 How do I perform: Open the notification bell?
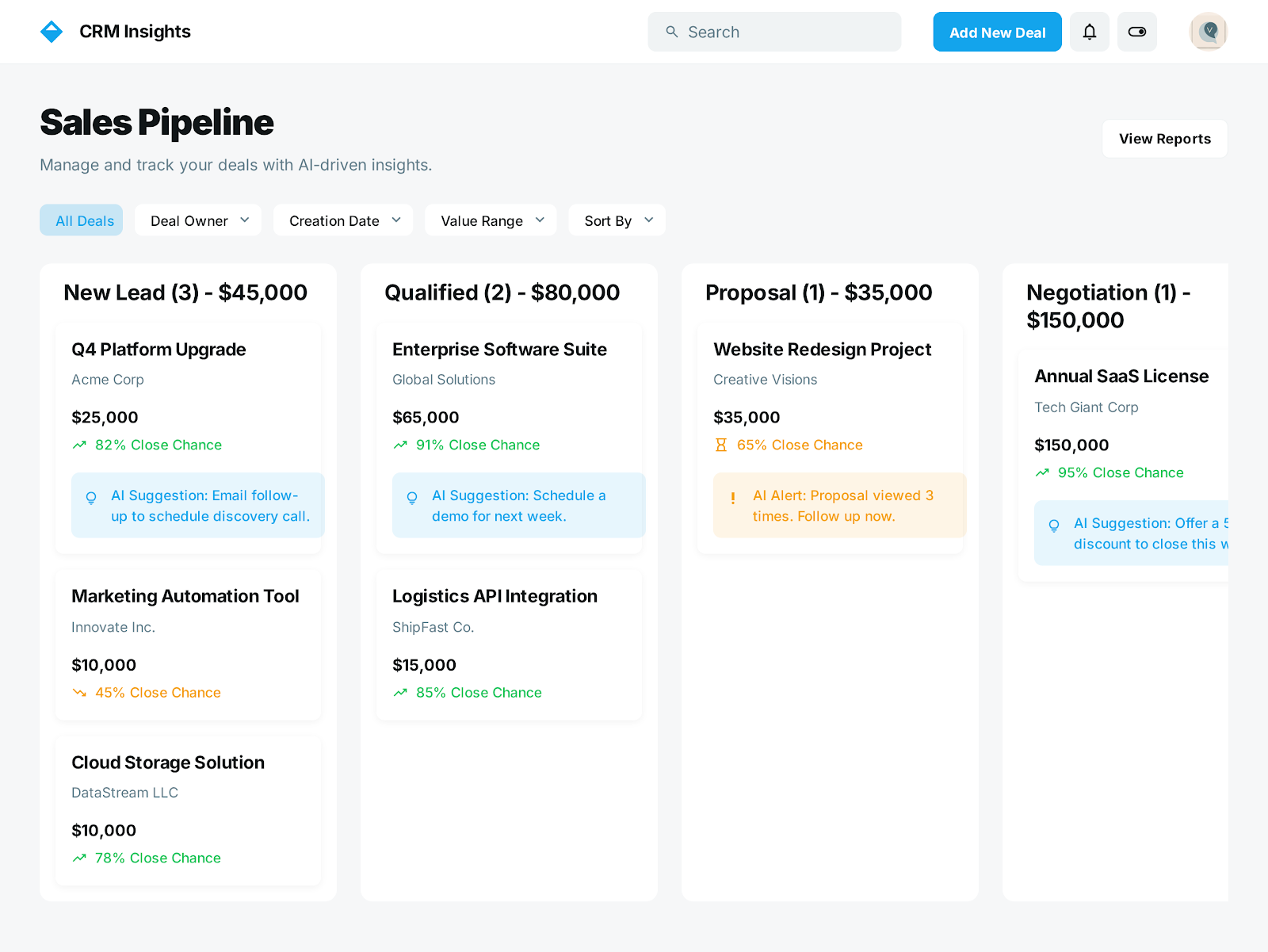click(1089, 31)
